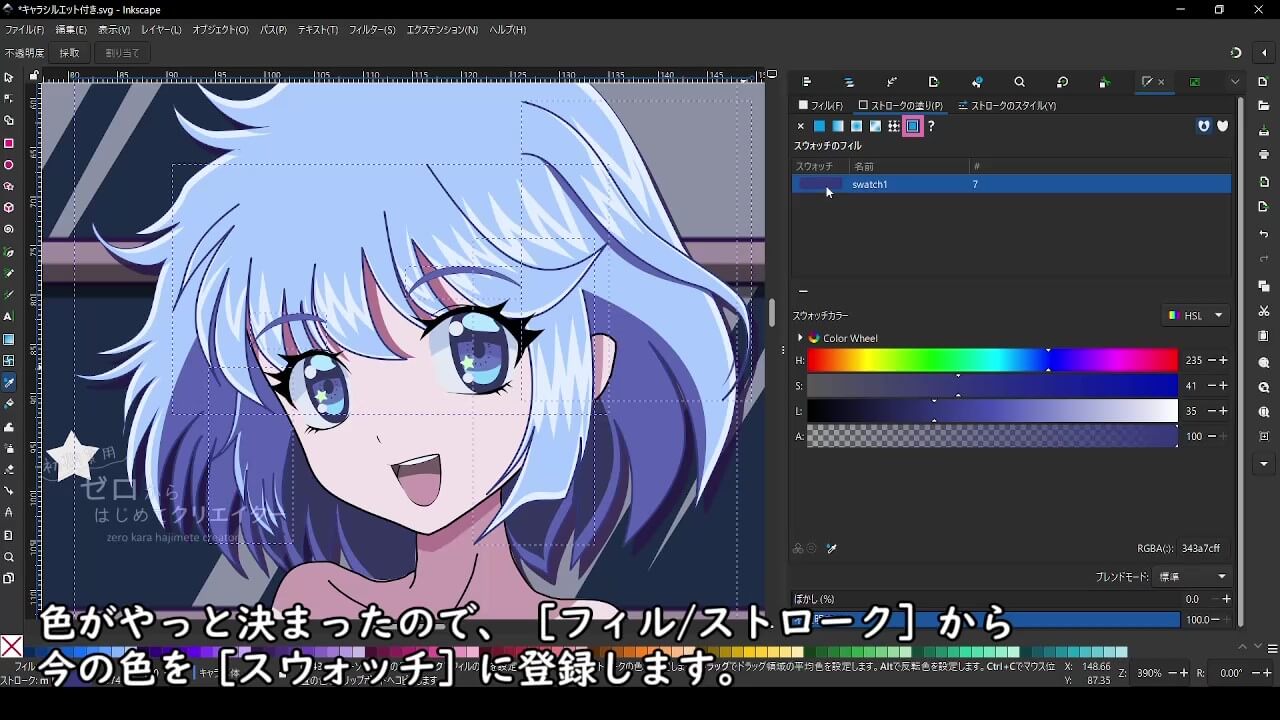This screenshot has width=1280, height=720.
Task: Set paint to none (X)
Action: (800, 126)
